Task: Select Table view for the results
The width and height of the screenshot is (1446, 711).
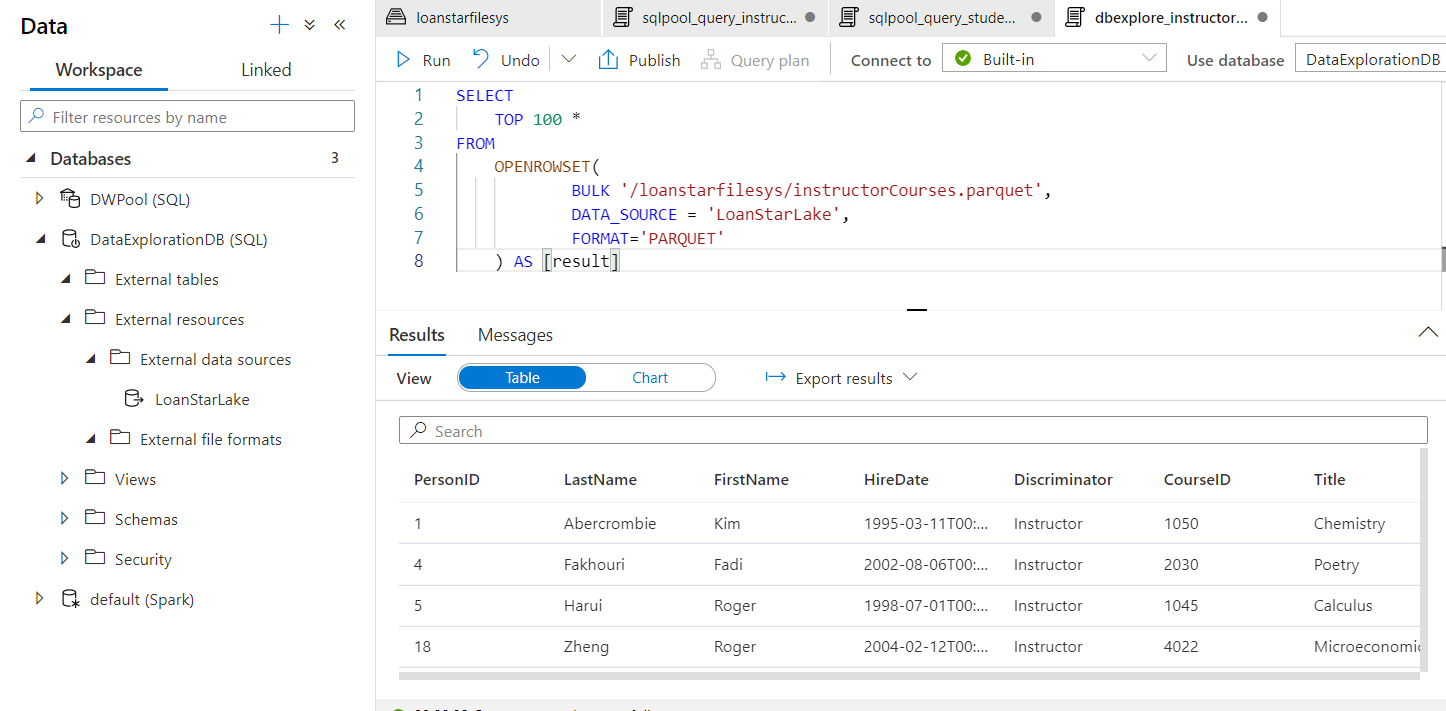Action: click(521, 378)
